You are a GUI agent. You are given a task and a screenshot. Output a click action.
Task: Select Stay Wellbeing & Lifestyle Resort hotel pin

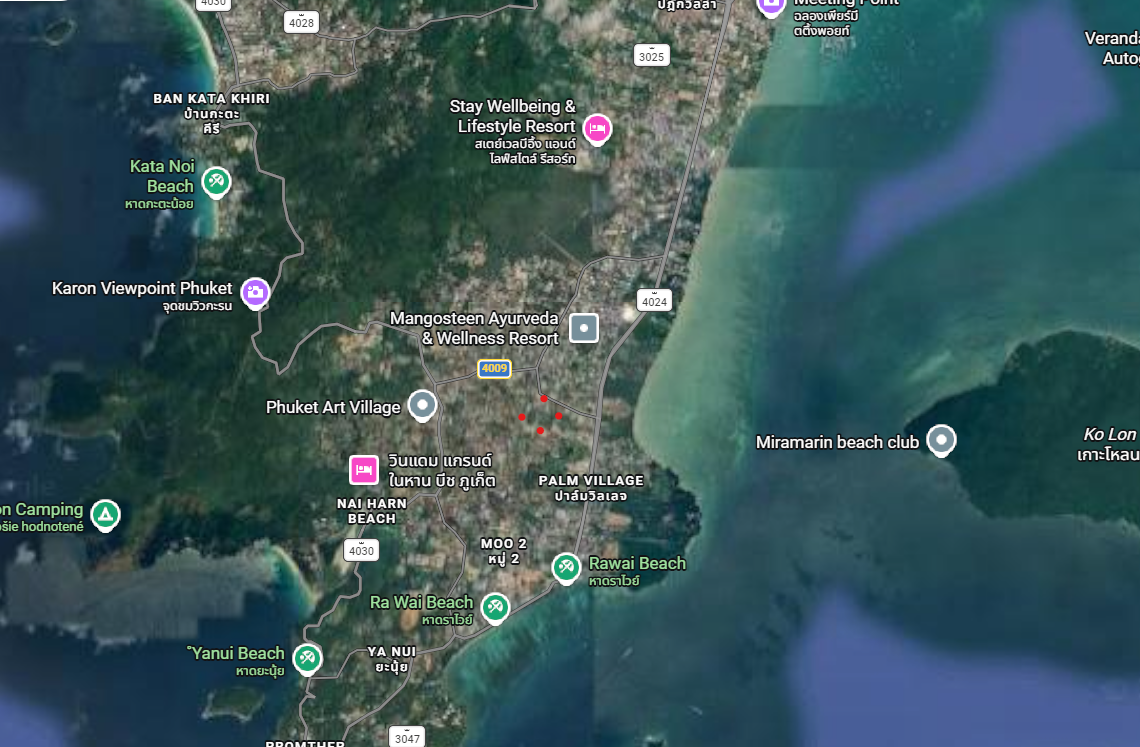(597, 129)
